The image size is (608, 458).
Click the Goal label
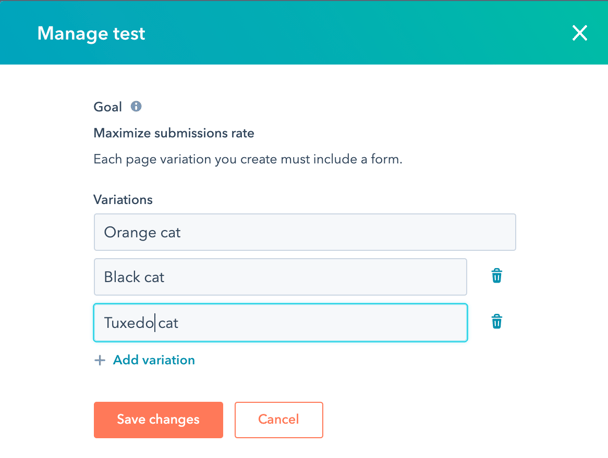pyautogui.click(x=107, y=107)
